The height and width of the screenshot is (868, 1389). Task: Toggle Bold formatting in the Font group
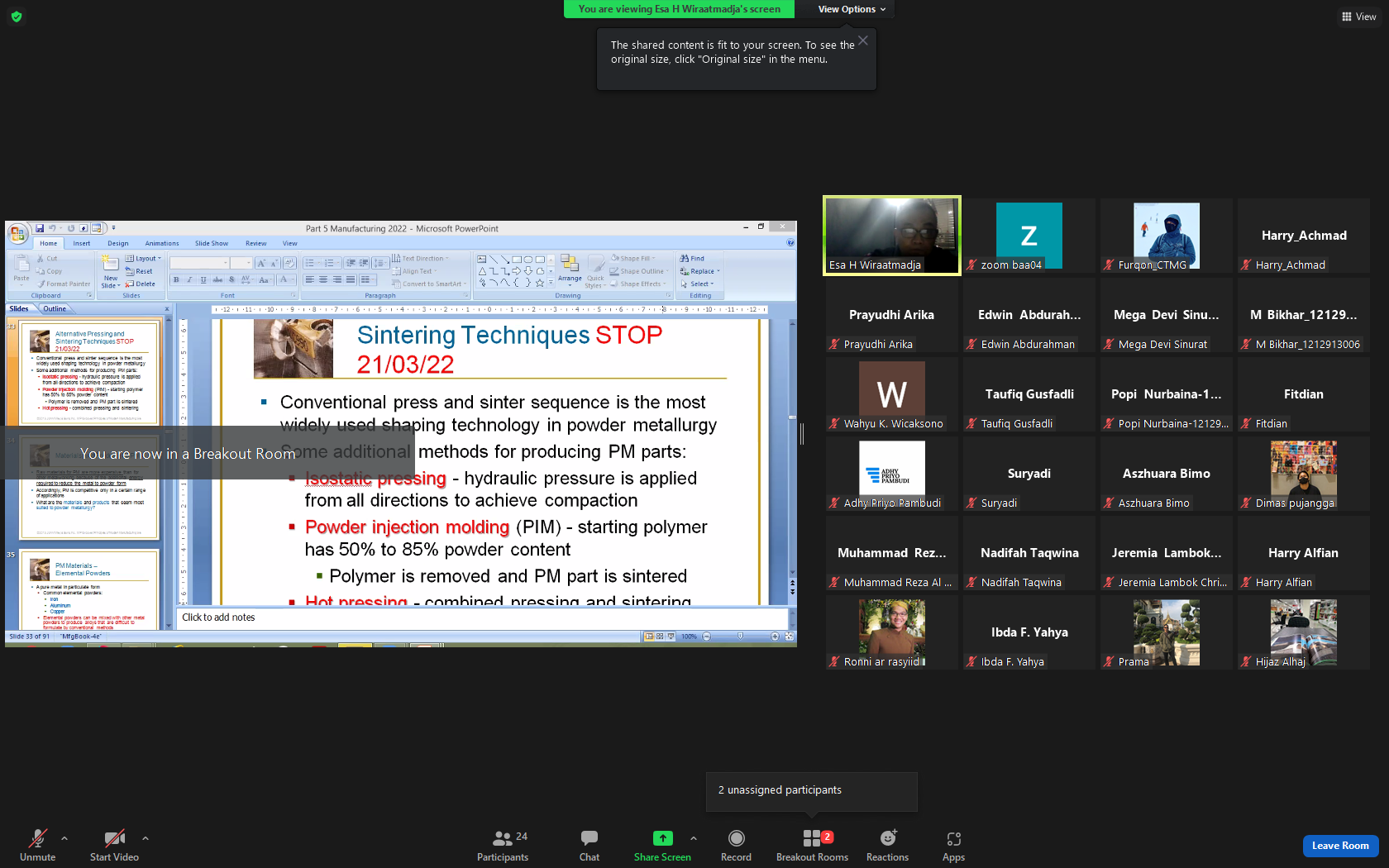coord(176,280)
